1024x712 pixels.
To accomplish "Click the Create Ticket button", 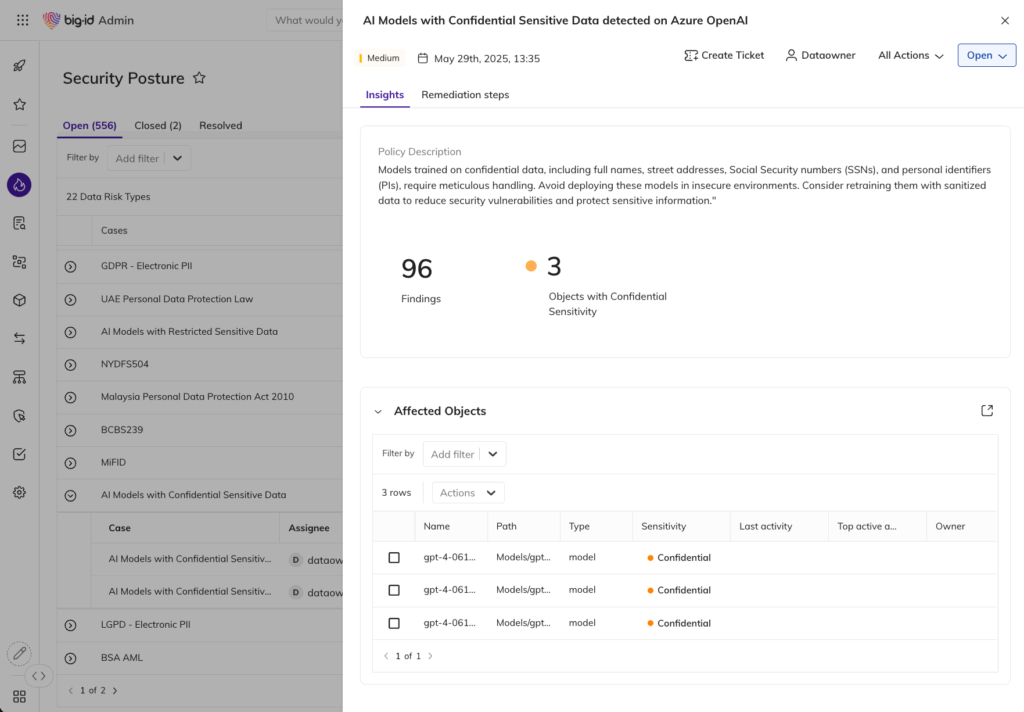I will 724,56.
